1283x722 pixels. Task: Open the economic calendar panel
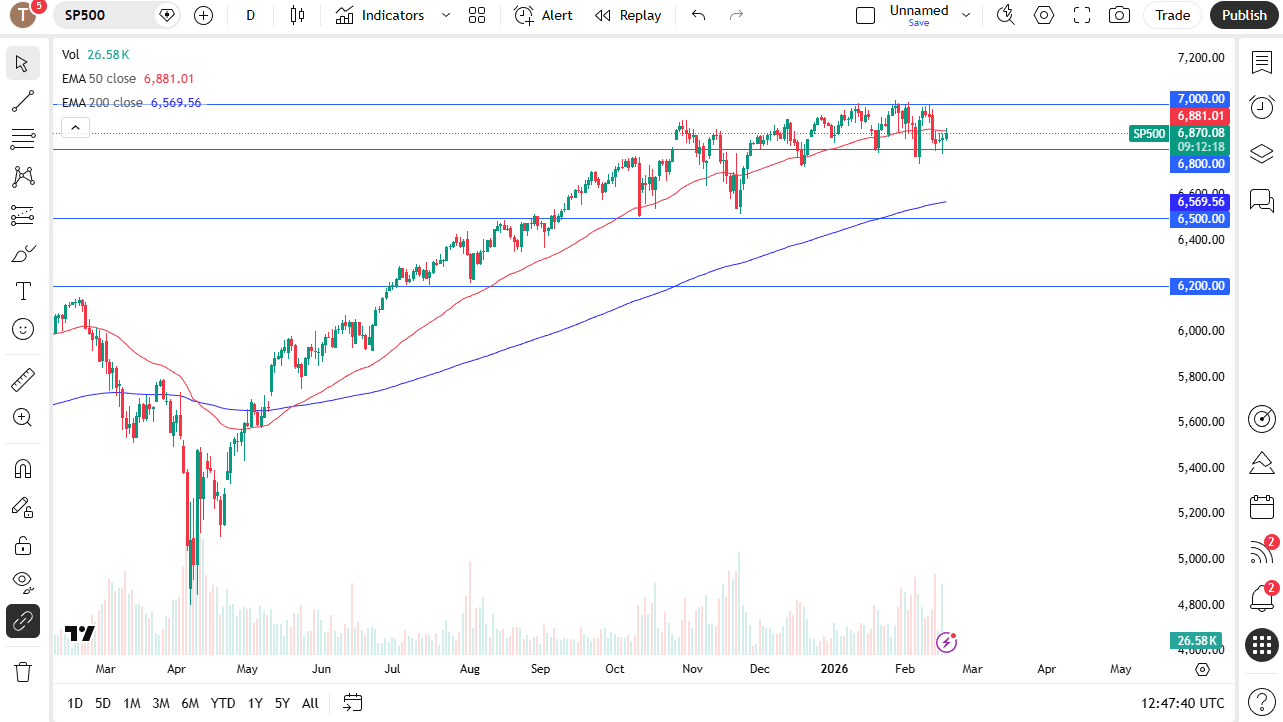click(x=1262, y=507)
